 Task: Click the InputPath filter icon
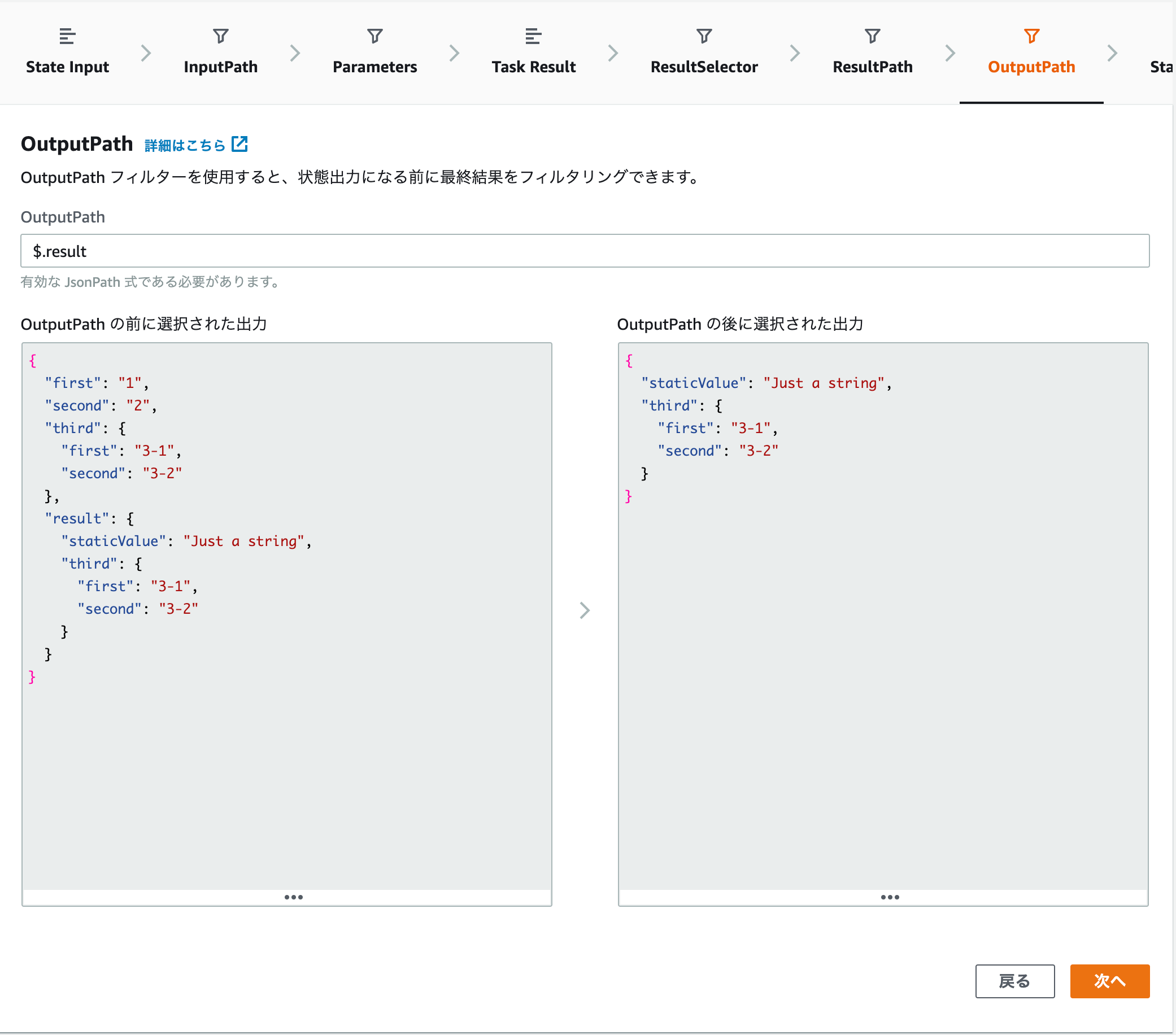tap(220, 36)
